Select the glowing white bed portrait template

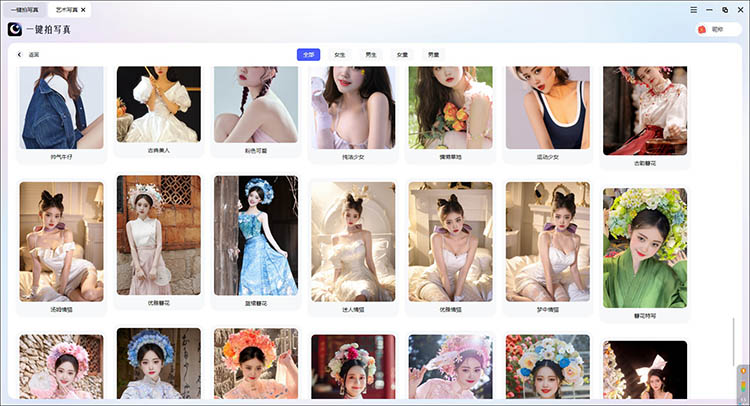click(x=353, y=241)
